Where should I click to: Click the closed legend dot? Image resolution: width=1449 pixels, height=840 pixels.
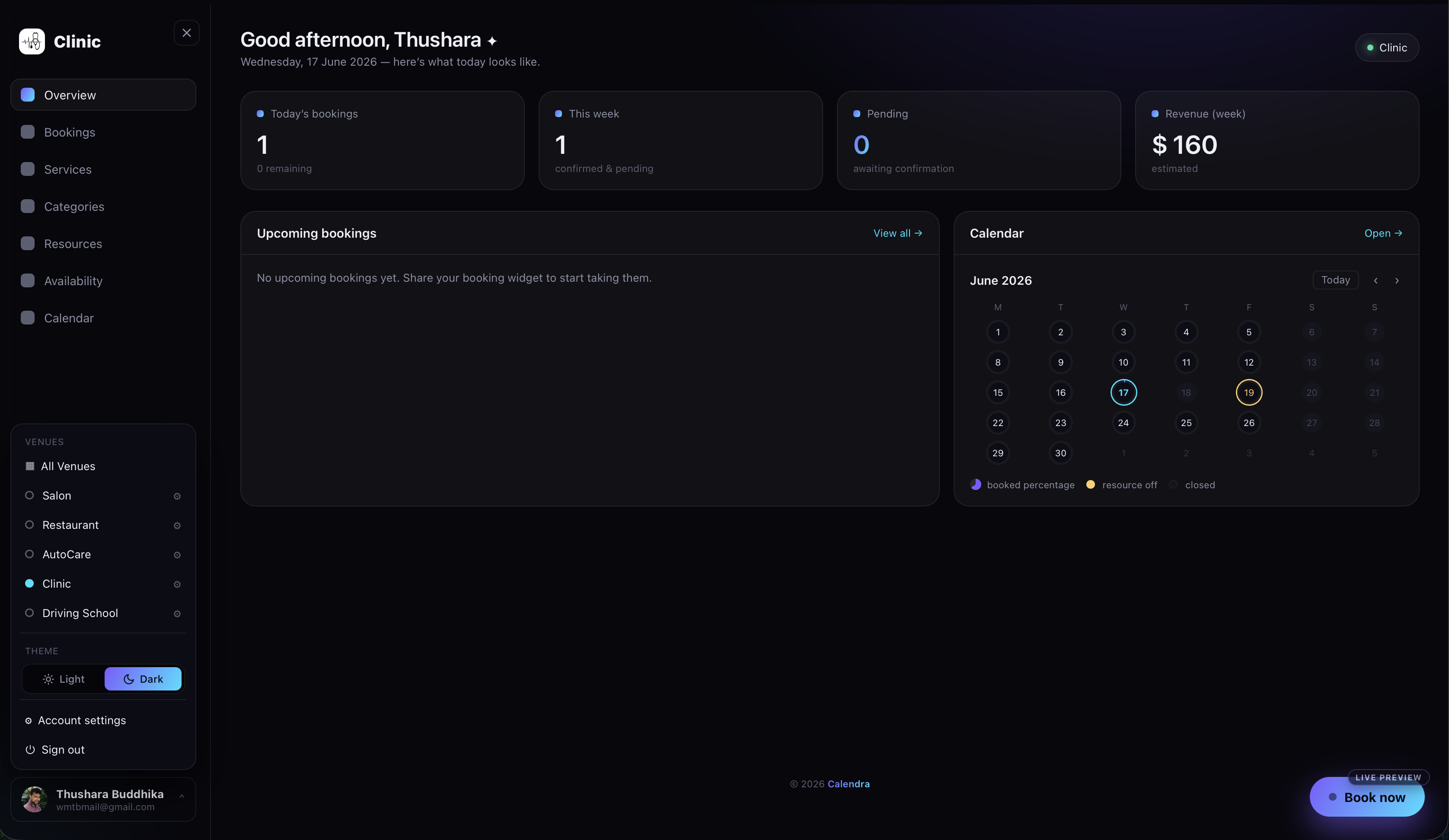tap(1173, 485)
